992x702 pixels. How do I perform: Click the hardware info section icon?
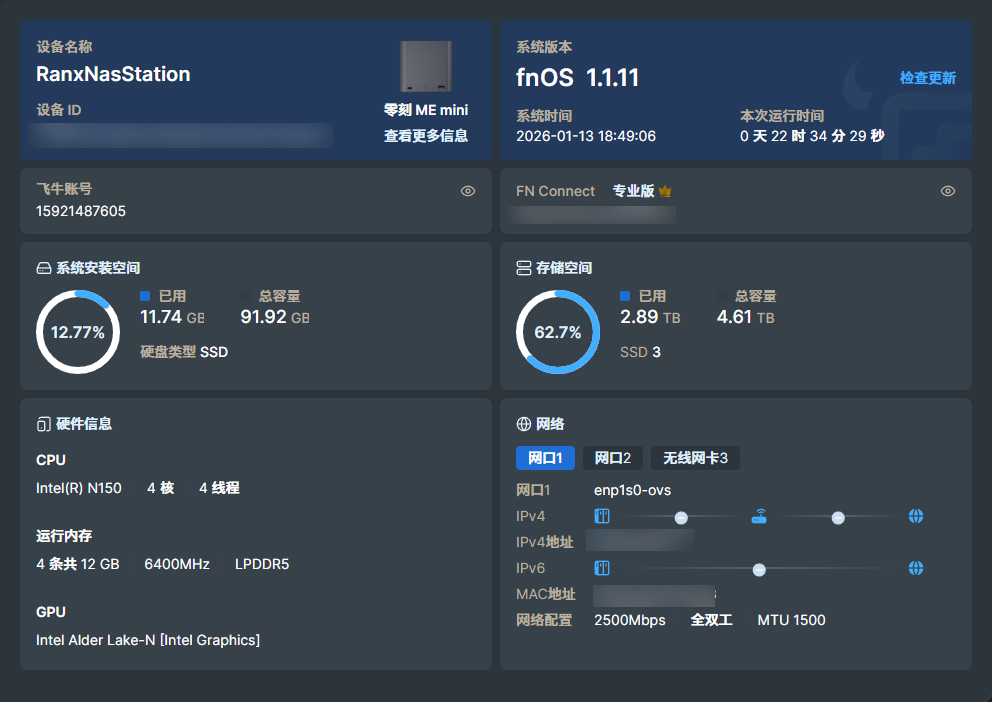coord(43,424)
